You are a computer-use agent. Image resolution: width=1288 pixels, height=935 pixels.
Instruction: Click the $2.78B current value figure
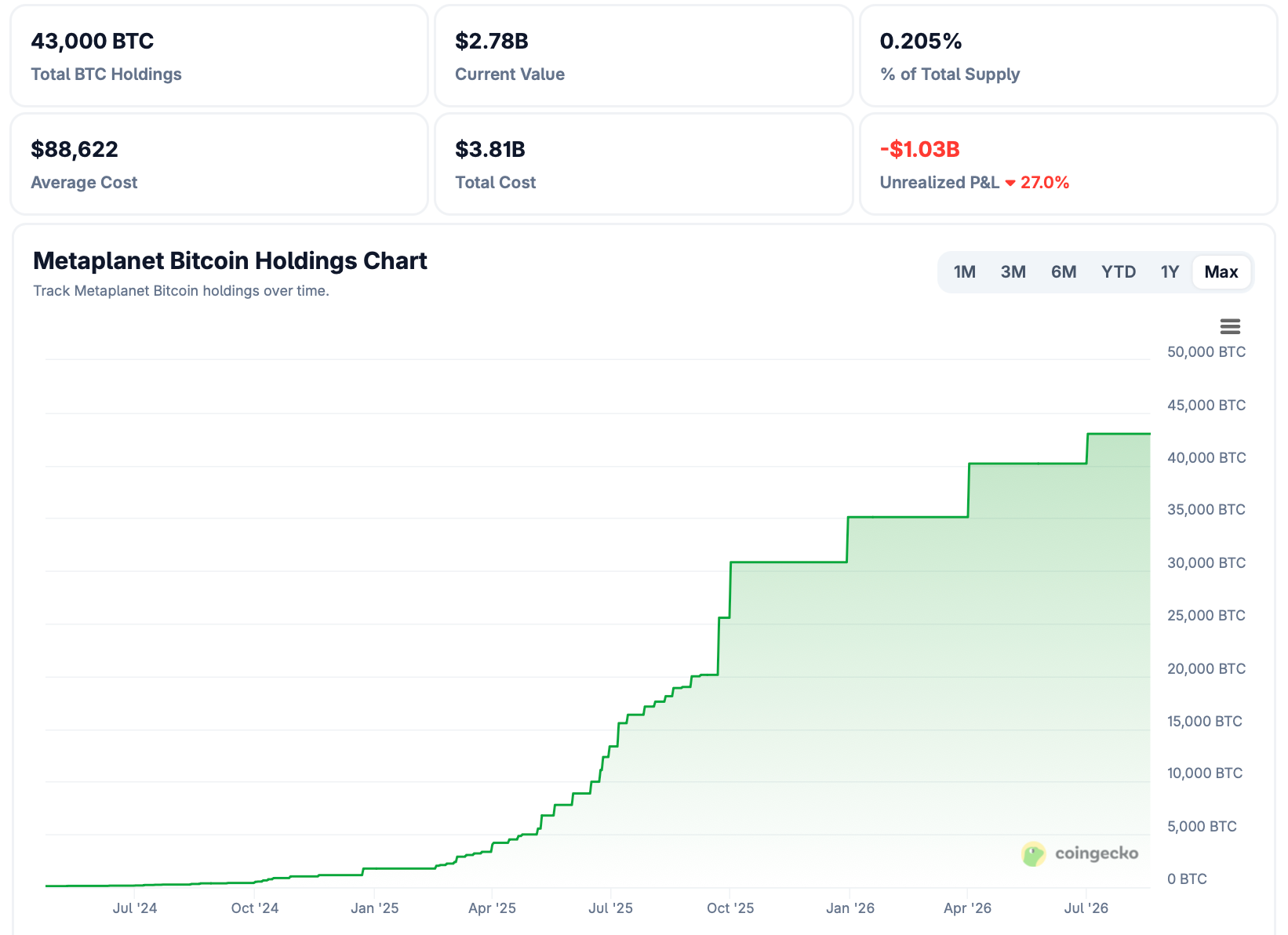click(x=492, y=41)
